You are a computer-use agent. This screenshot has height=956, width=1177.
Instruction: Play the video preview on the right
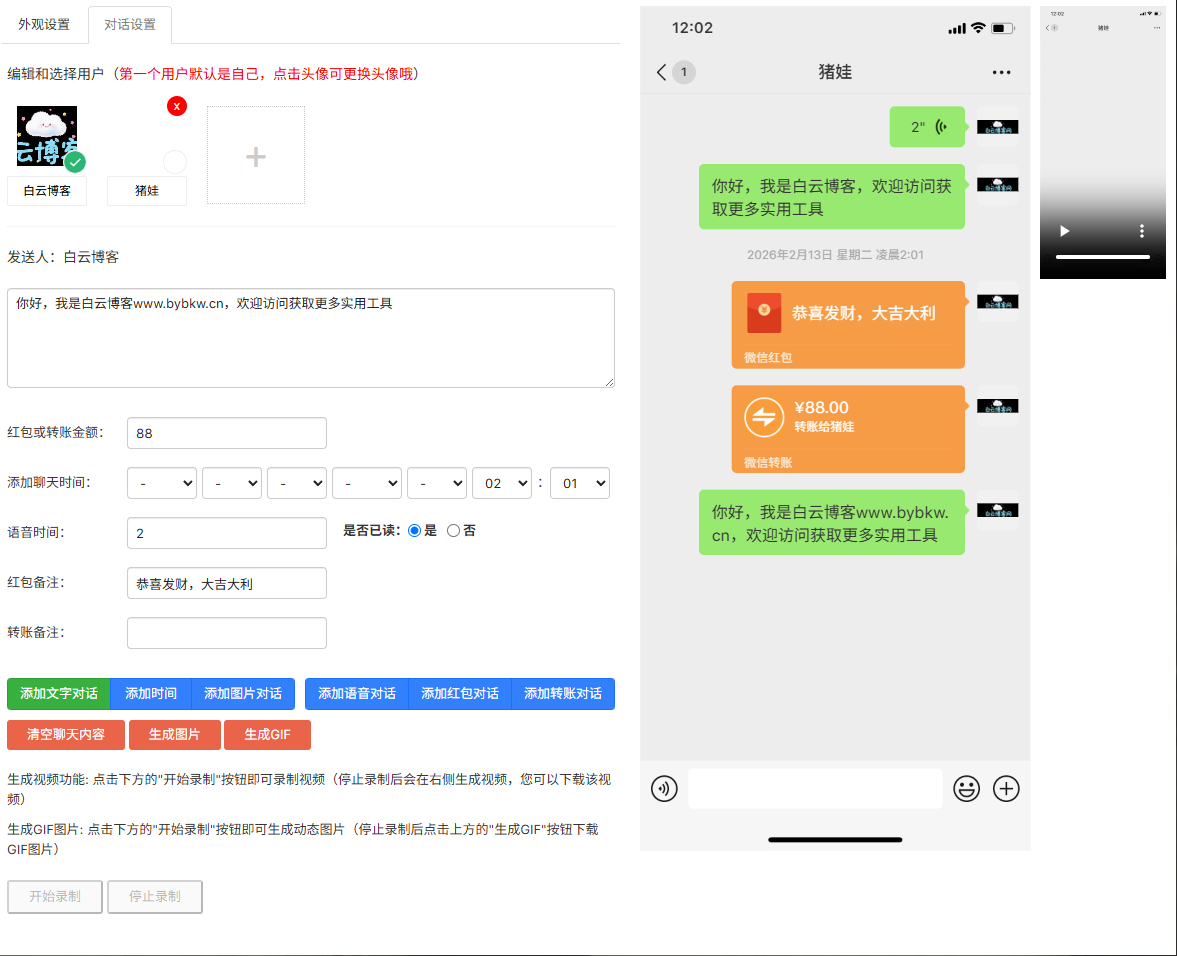point(1065,231)
